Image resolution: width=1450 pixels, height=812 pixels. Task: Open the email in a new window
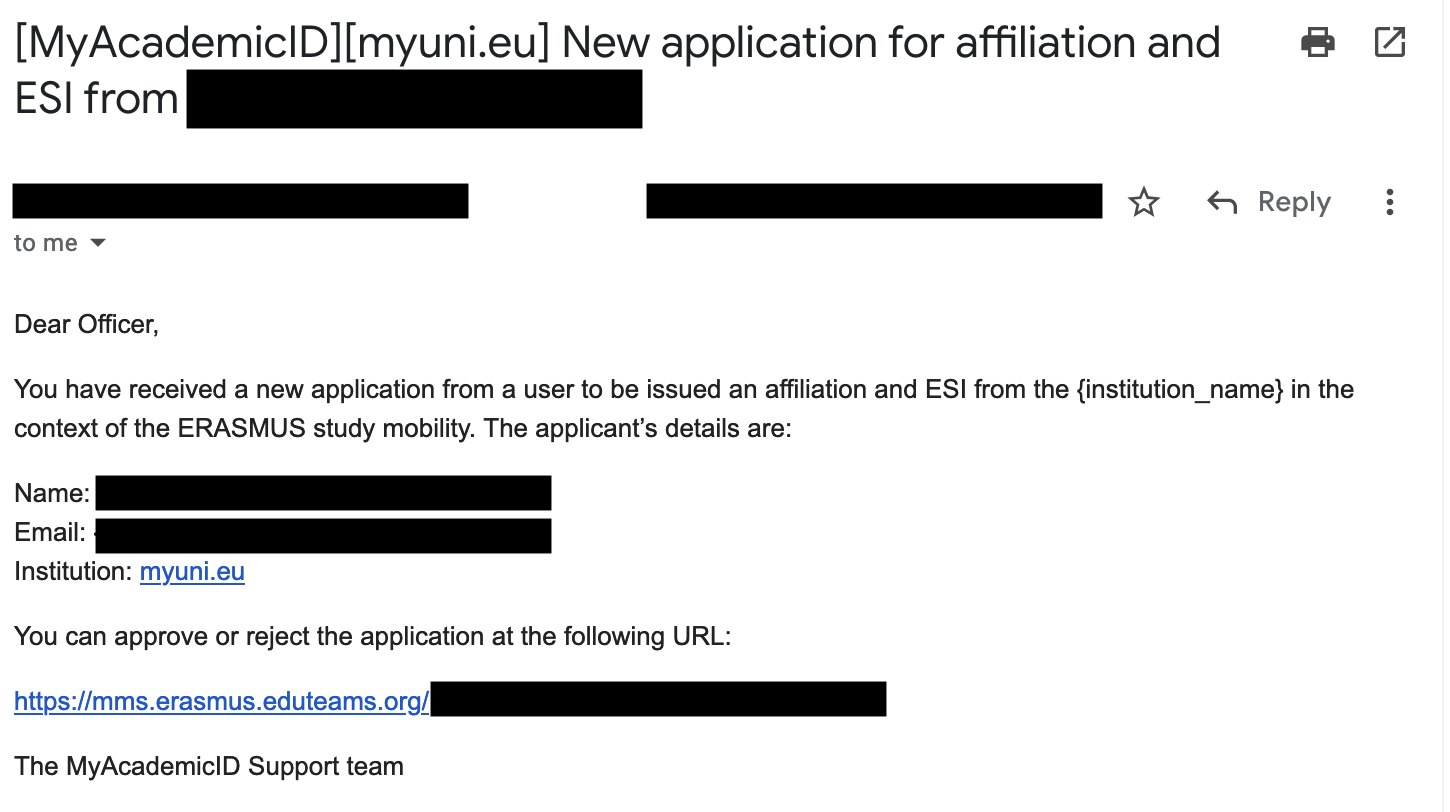(1390, 42)
